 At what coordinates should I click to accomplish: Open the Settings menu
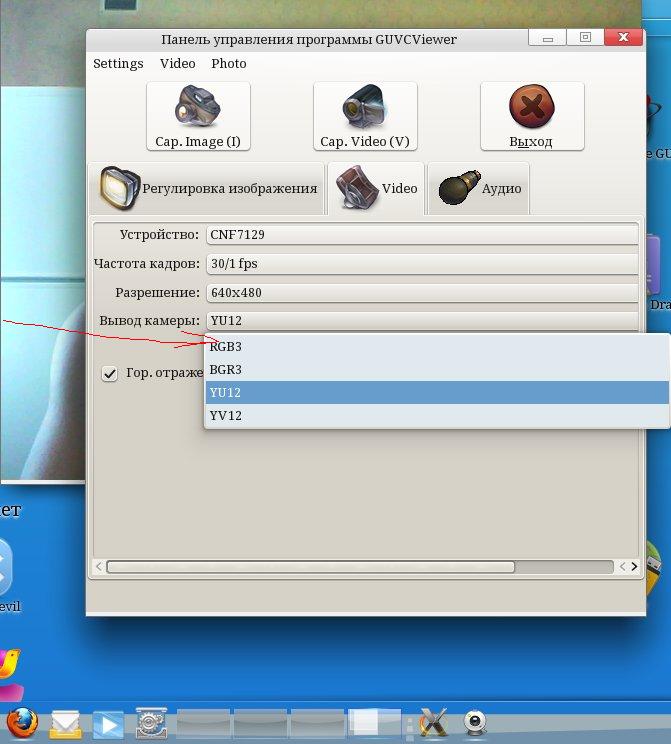point(118,64)
